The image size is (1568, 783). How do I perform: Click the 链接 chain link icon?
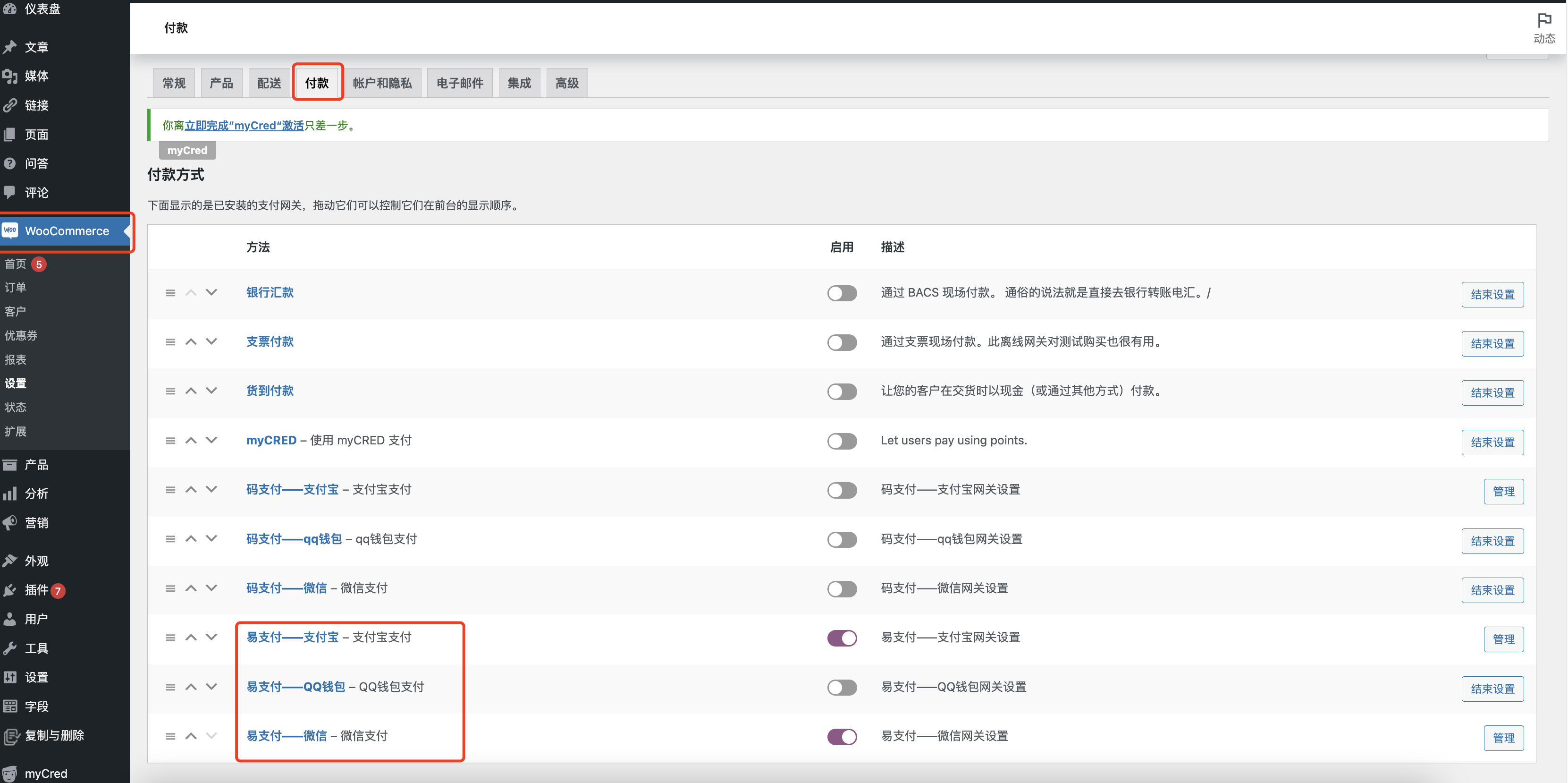[x=10, y=105]
